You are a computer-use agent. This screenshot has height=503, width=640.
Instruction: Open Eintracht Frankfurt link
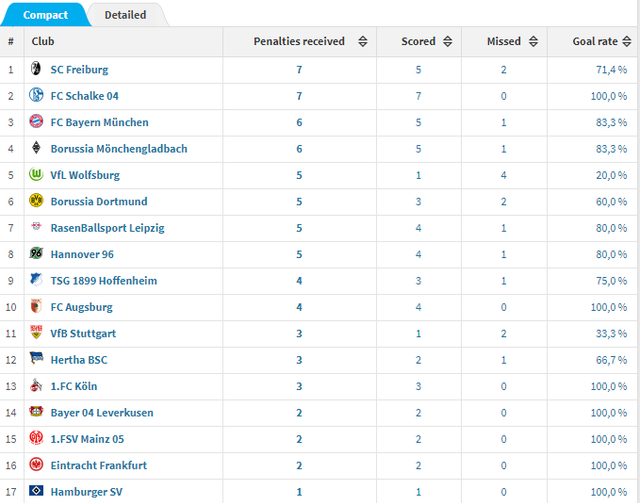98,465
